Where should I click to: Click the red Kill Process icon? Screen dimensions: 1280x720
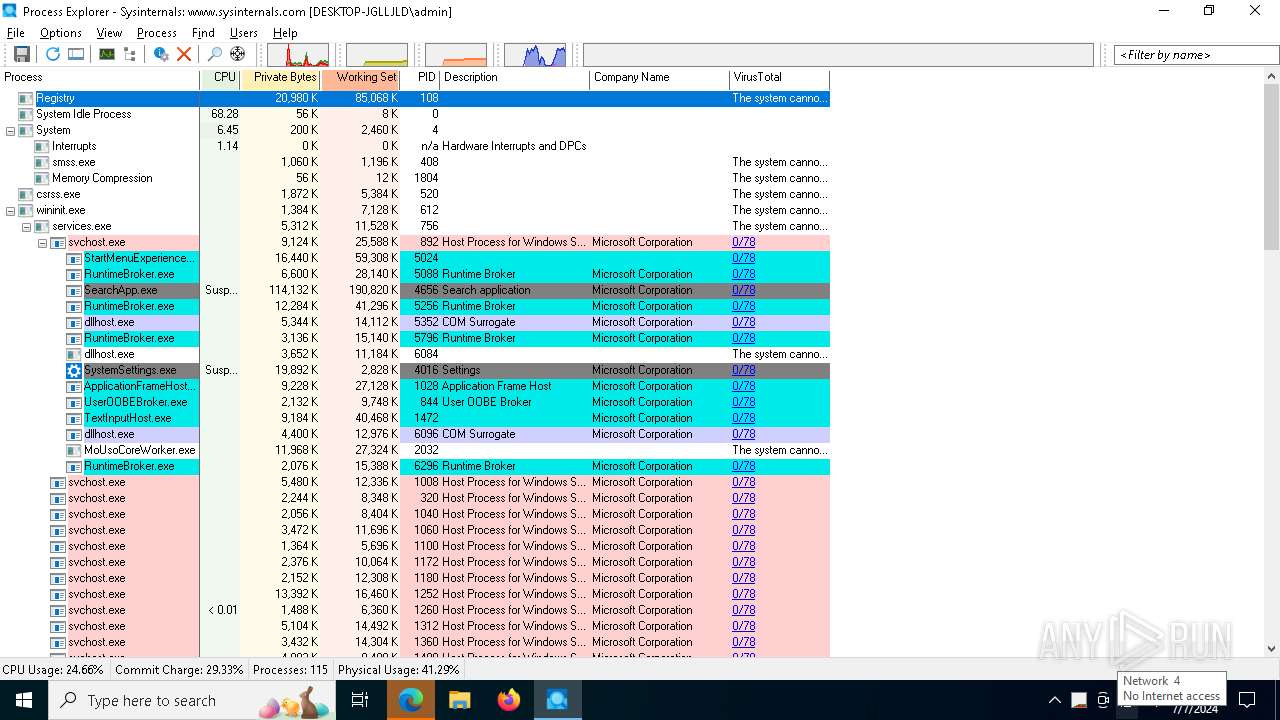(x=184, y=54)
